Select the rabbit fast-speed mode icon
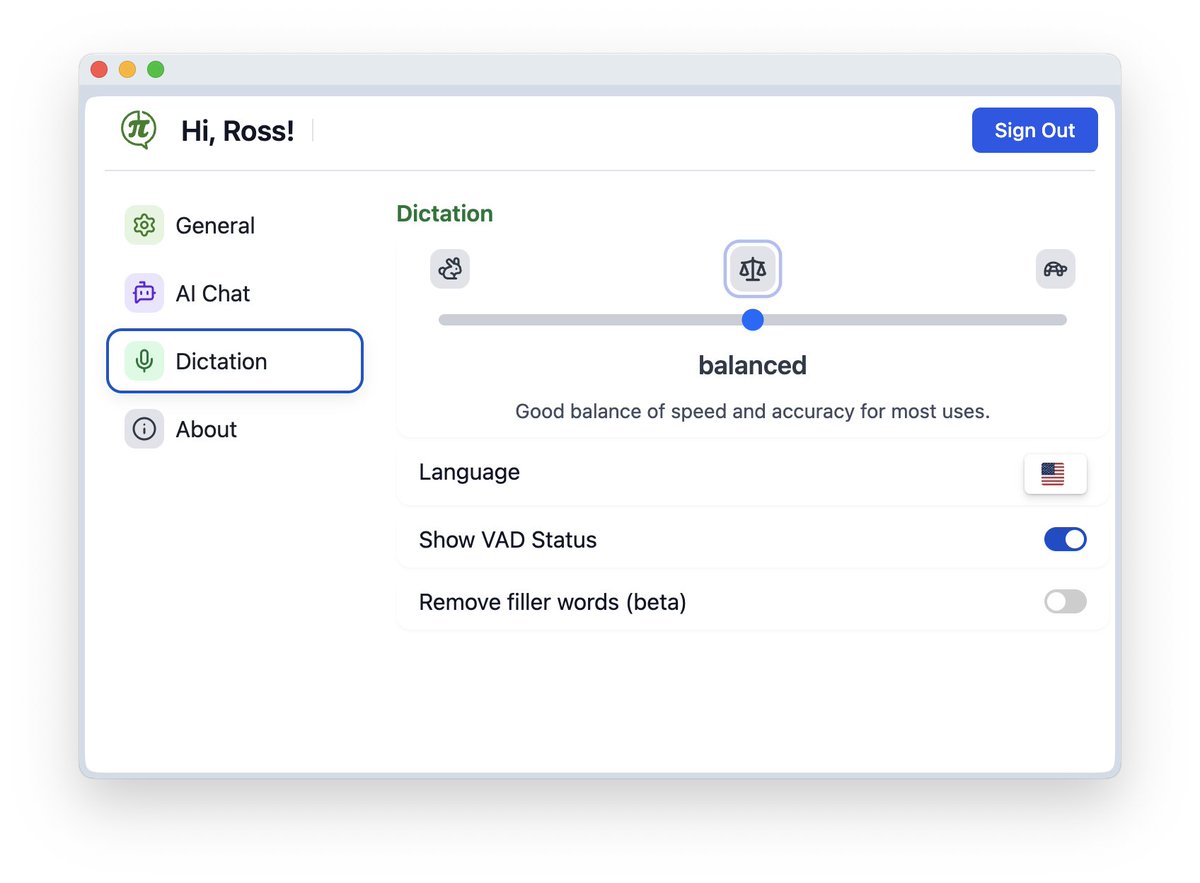 (x=450, y=269)
